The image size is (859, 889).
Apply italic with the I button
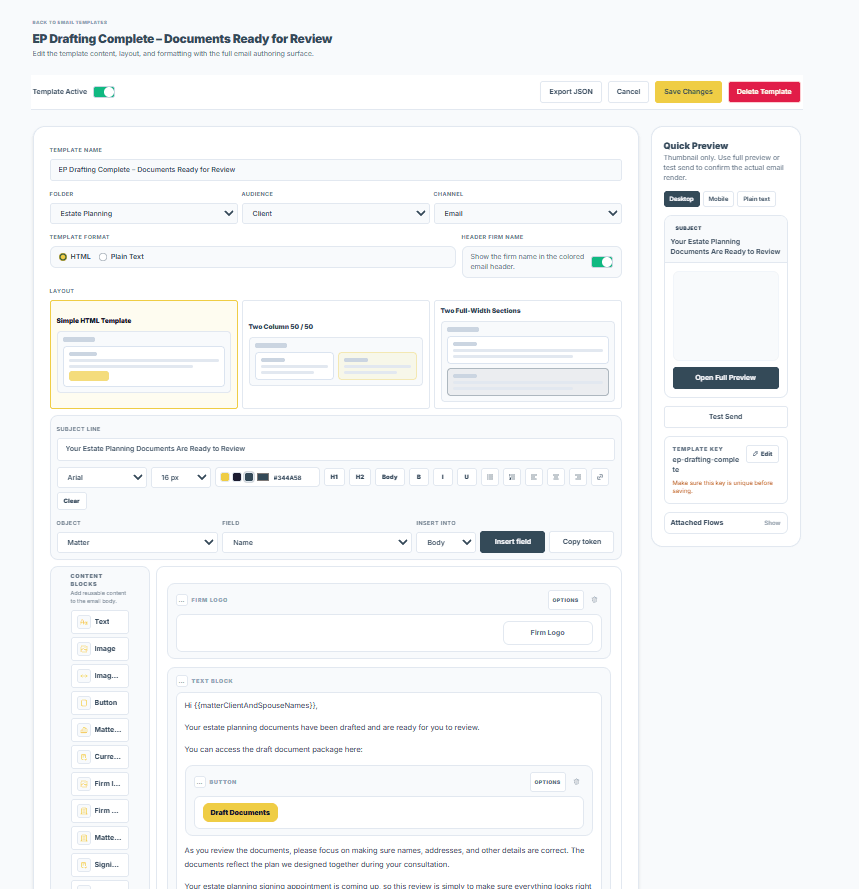point(443,477)
